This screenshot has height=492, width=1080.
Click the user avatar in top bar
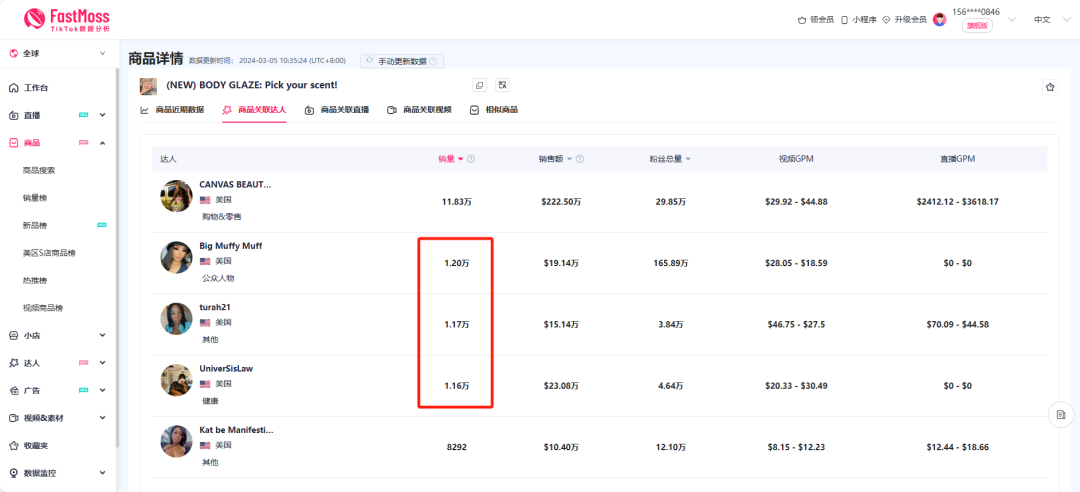click(939, 19)
